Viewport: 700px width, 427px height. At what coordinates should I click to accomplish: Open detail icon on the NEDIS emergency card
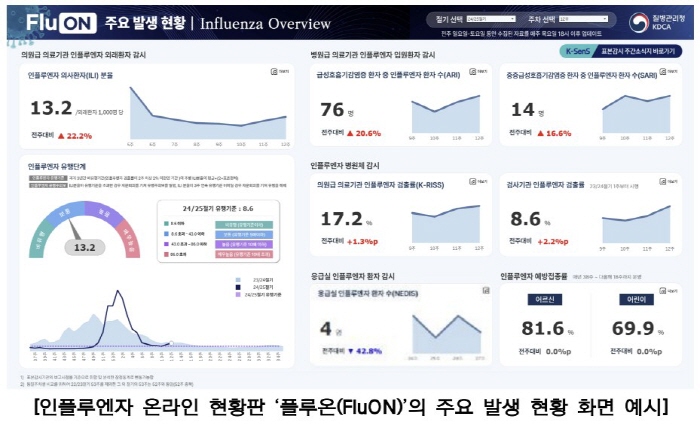(x=486, y=290)
